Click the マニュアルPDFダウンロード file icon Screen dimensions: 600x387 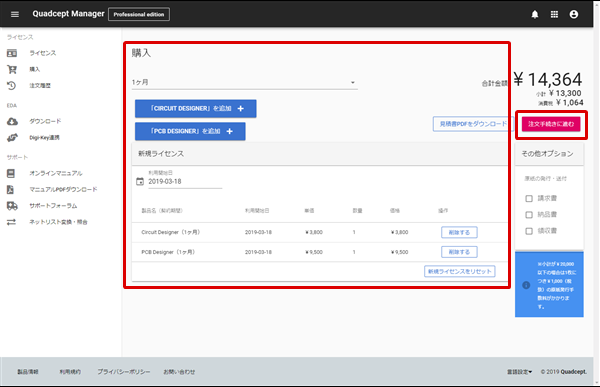click(x=10, y=189)
